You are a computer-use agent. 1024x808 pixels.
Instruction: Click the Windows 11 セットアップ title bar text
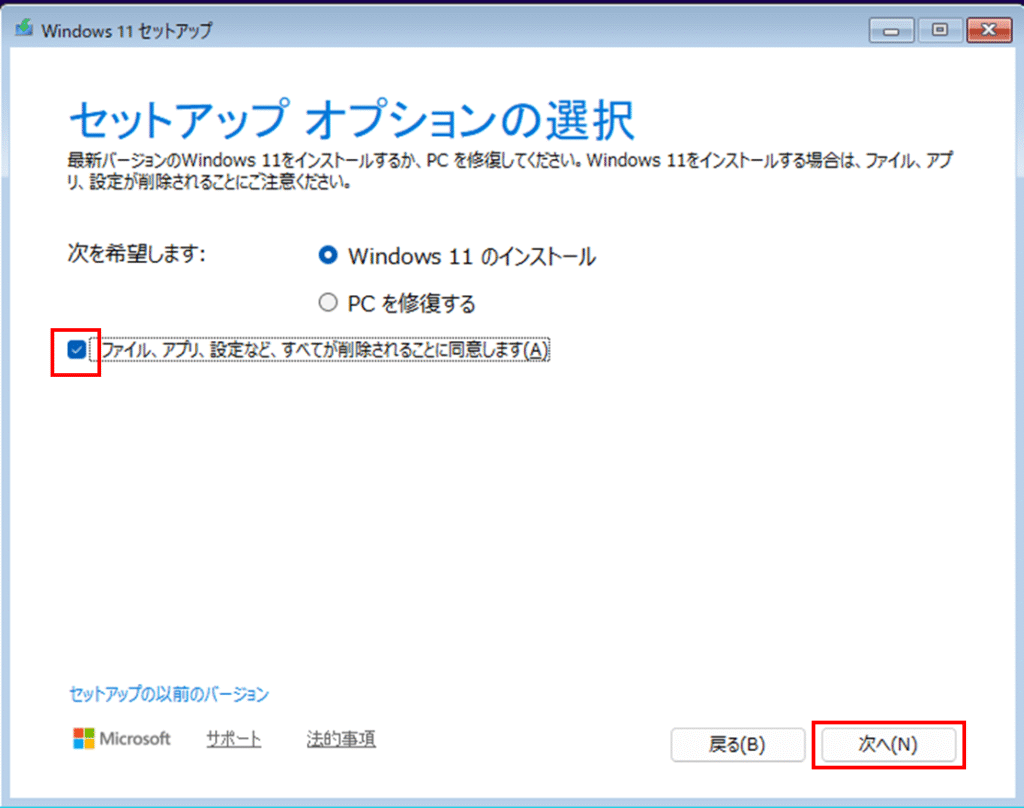(126, 30)
